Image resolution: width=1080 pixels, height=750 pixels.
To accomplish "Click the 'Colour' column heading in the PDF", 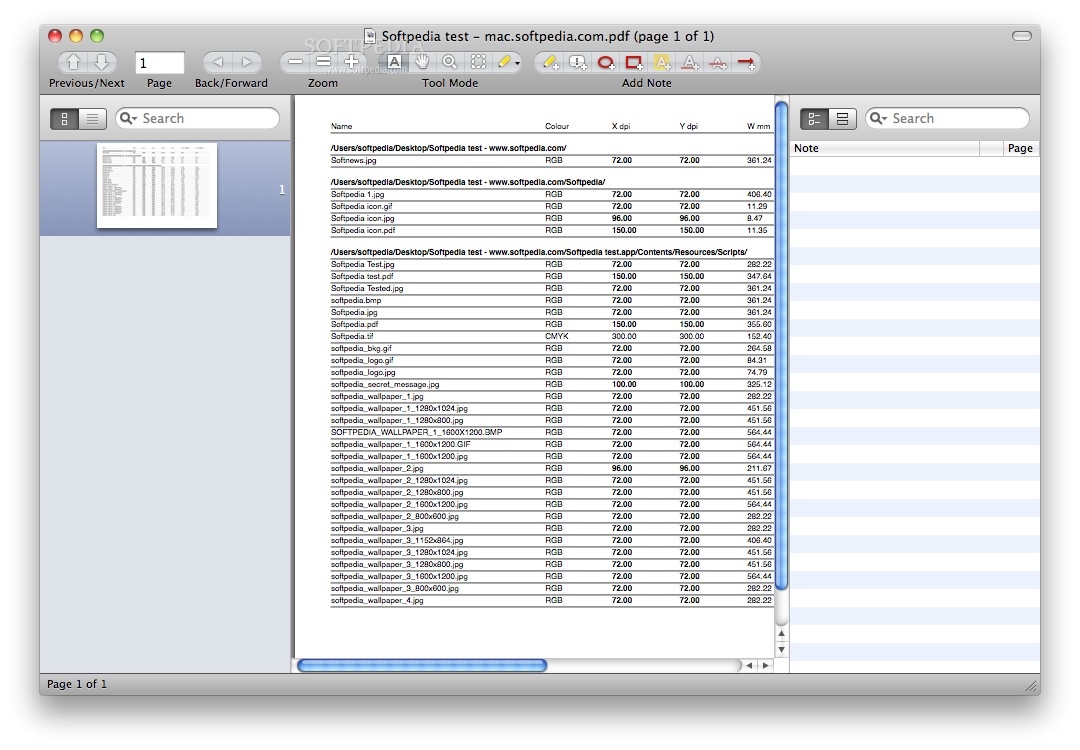I will tap(557, 126).
